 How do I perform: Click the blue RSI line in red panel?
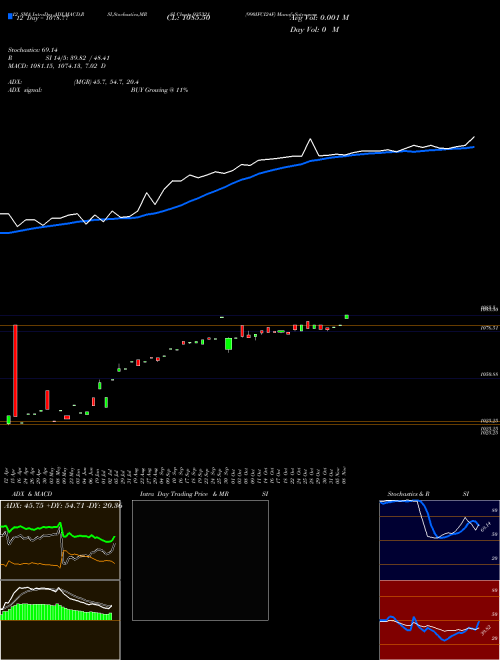[x=429, y=628]
